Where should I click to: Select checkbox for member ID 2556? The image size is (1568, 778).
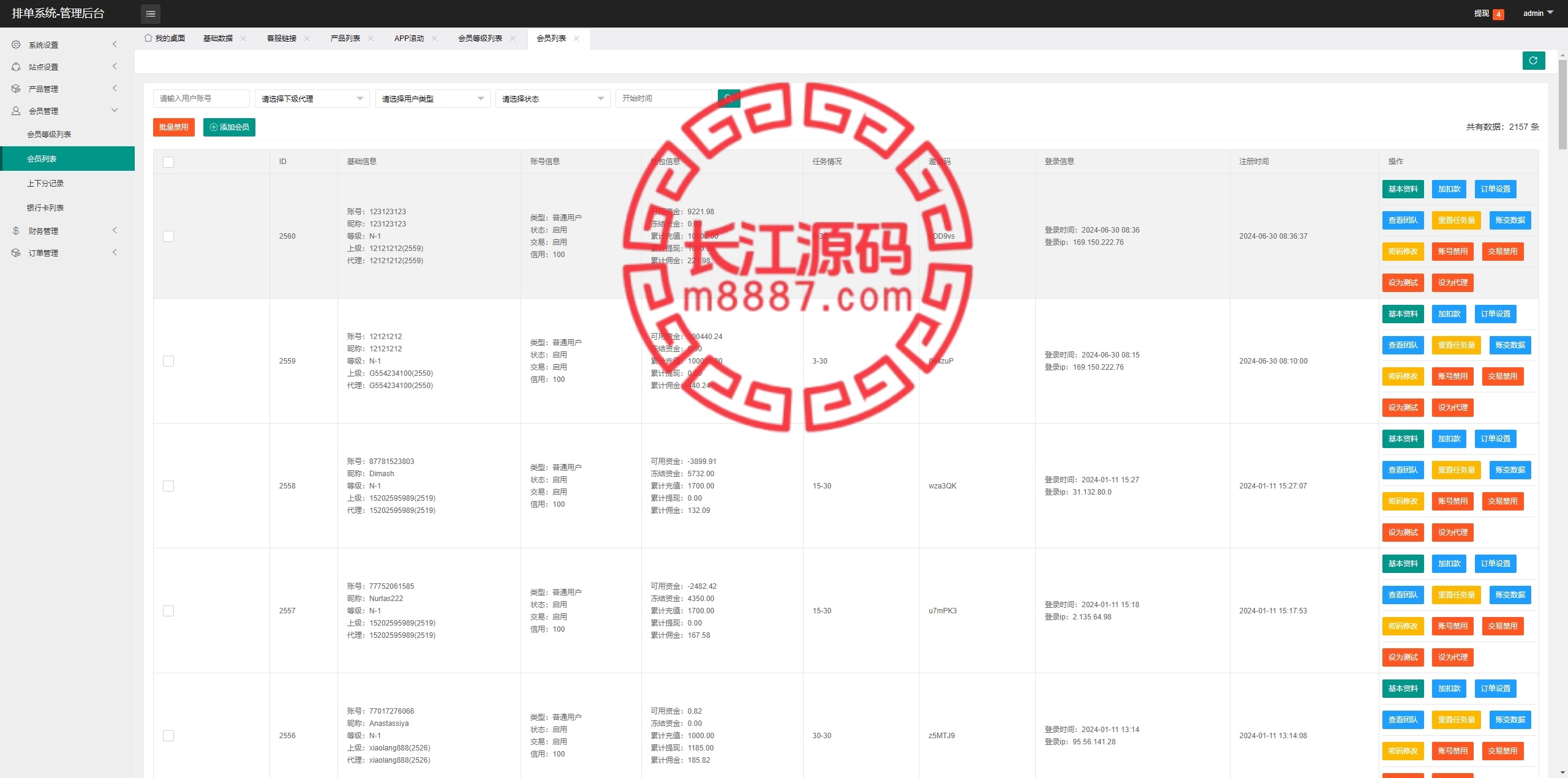point(168,736)
